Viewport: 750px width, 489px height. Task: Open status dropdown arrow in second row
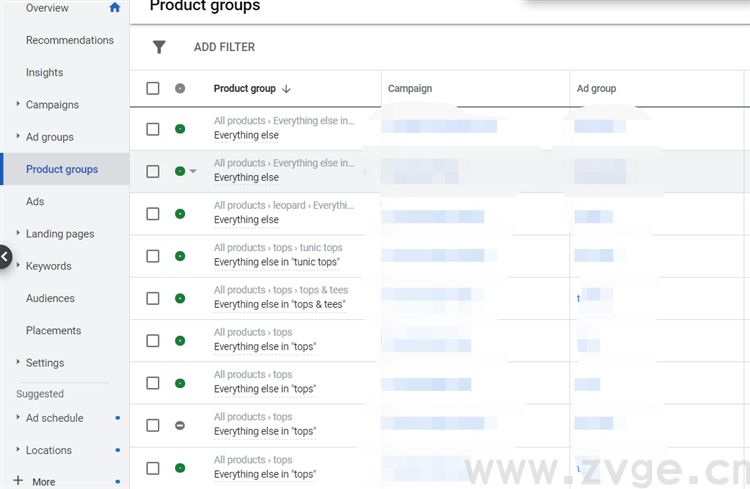click(193, 172)
